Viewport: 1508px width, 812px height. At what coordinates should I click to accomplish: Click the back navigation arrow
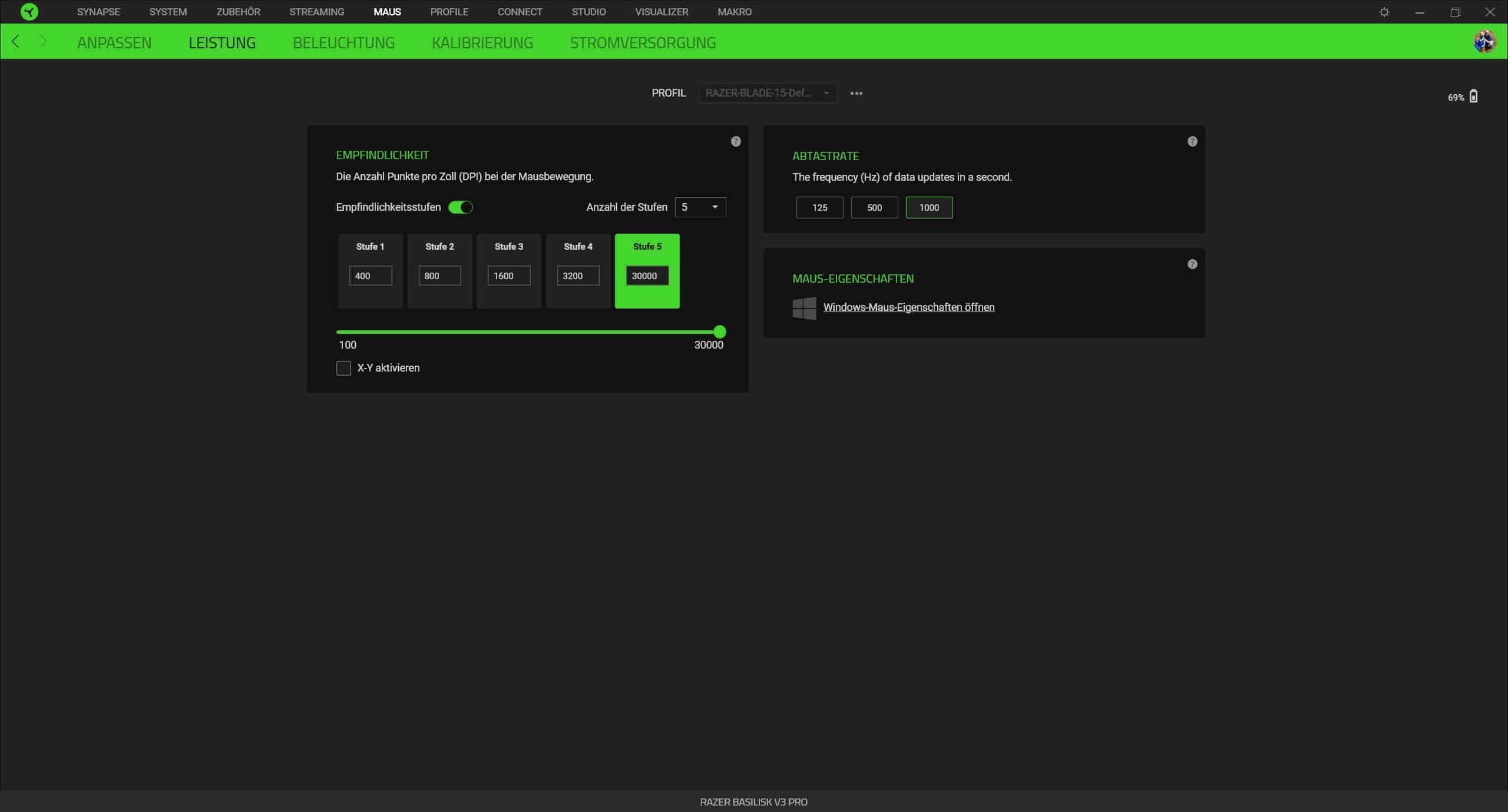pyautogui.click(x=16, y=41)
